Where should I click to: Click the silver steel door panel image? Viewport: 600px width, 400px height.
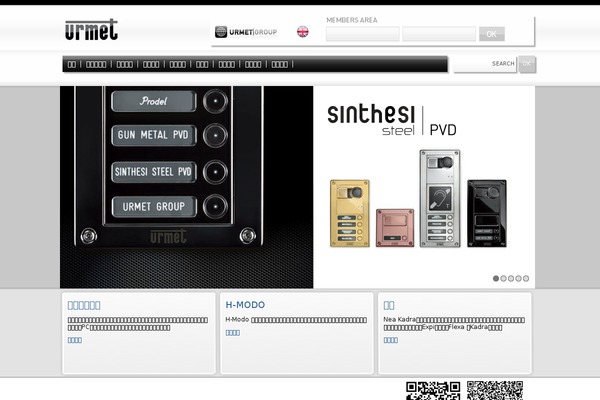click(x=440, y=198)
